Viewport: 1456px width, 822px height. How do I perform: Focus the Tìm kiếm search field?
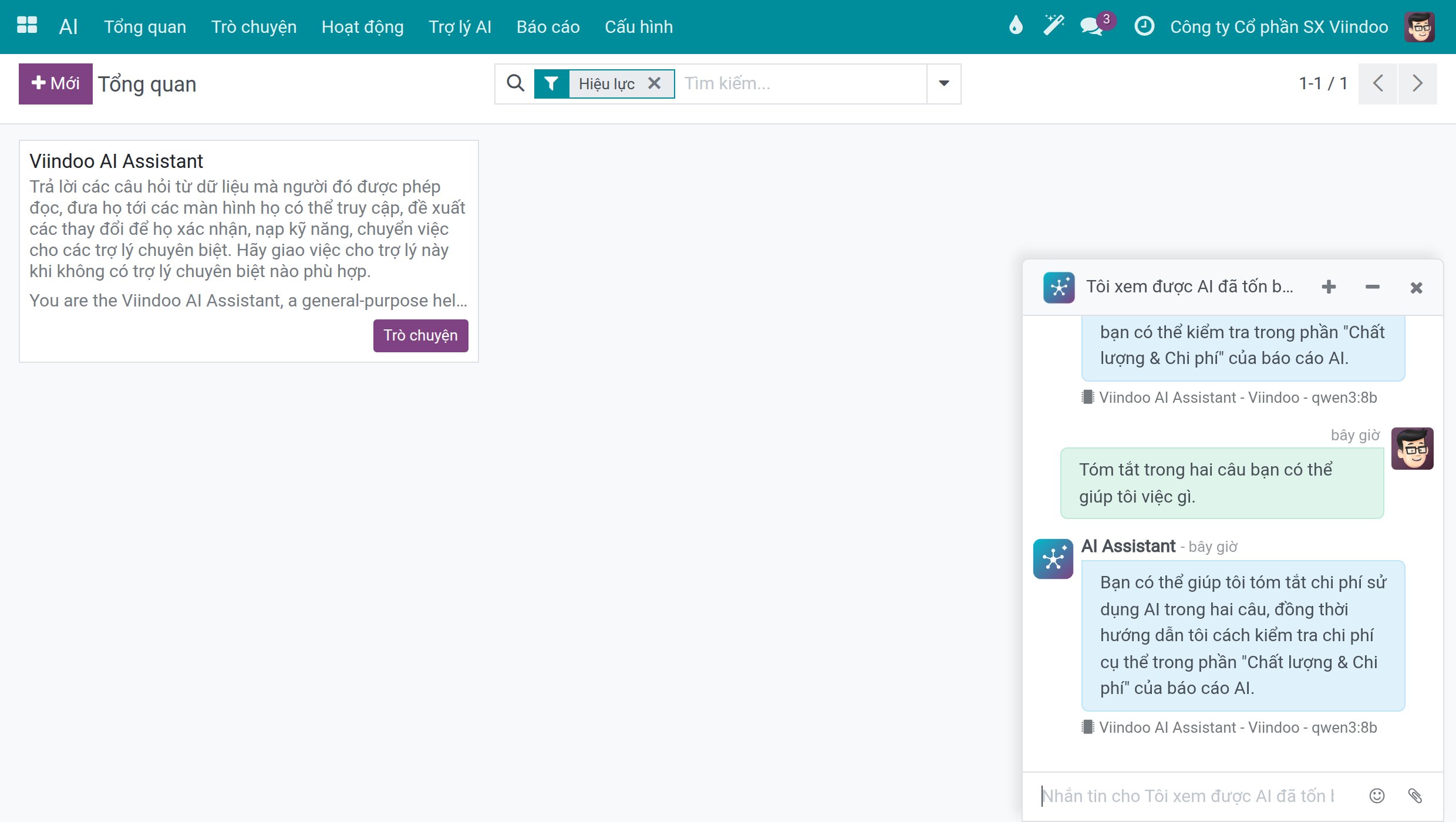tap(801, 83)
